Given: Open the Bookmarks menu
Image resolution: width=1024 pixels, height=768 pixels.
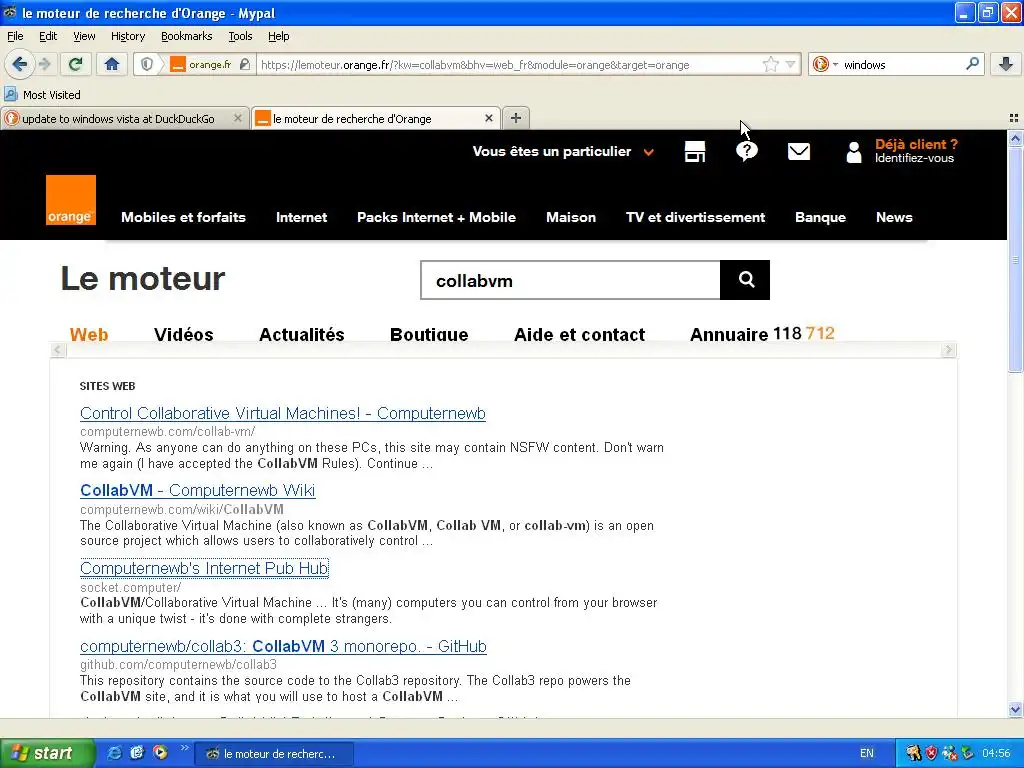Looking at the screenshot, I should 186,36.
